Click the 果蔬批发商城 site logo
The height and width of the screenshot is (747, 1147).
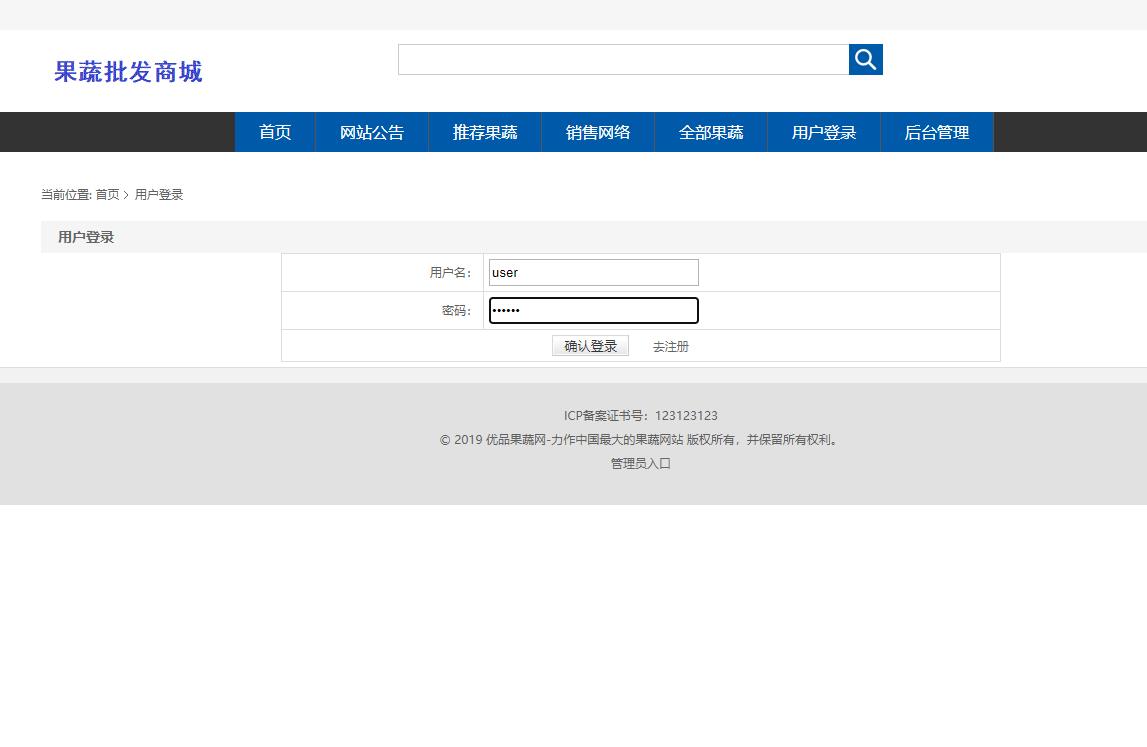click(127, 71)
